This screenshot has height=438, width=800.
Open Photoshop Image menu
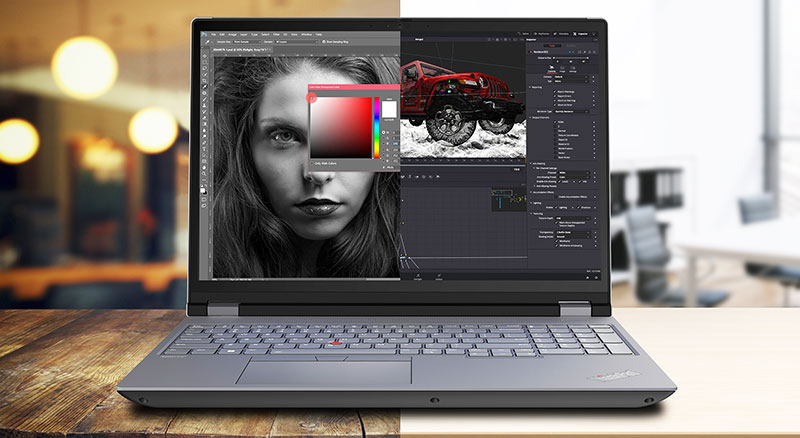coord(232,35)
